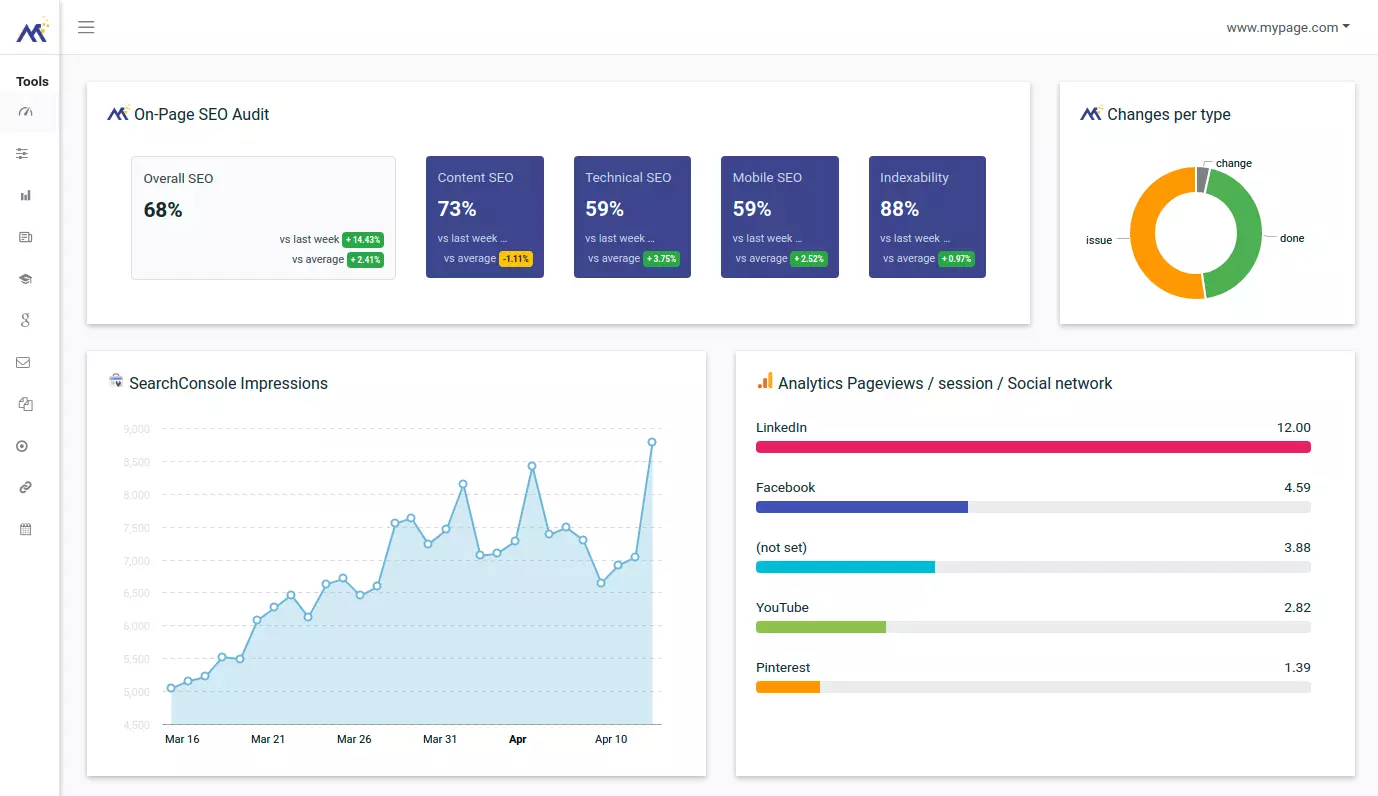1378x796 pixels.
Task: Click the +0.97% badge in Indexability
Action: coord(956,259)
